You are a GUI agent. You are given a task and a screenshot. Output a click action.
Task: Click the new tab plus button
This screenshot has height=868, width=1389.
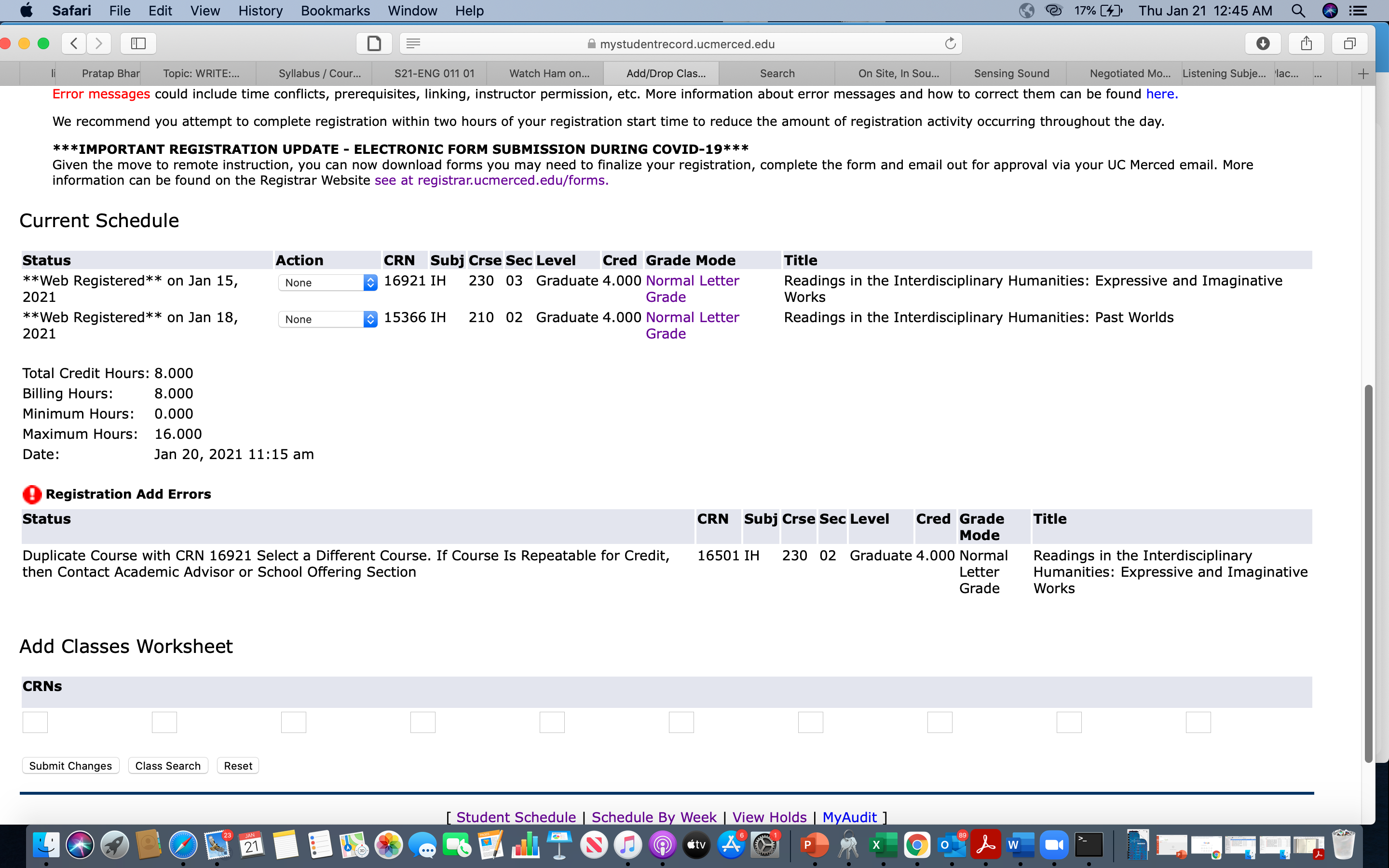click(1363, 73)
